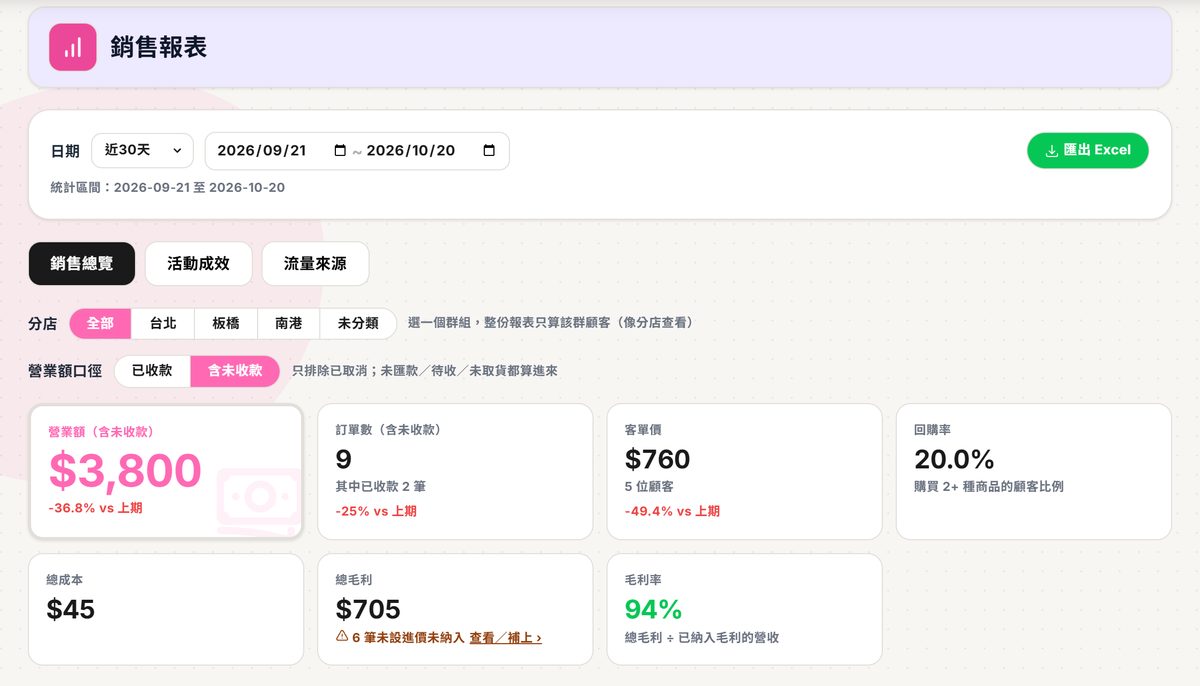Select the 全部 store filter
Viewport: 1200px width, 686px height.
tap(100, 323)
